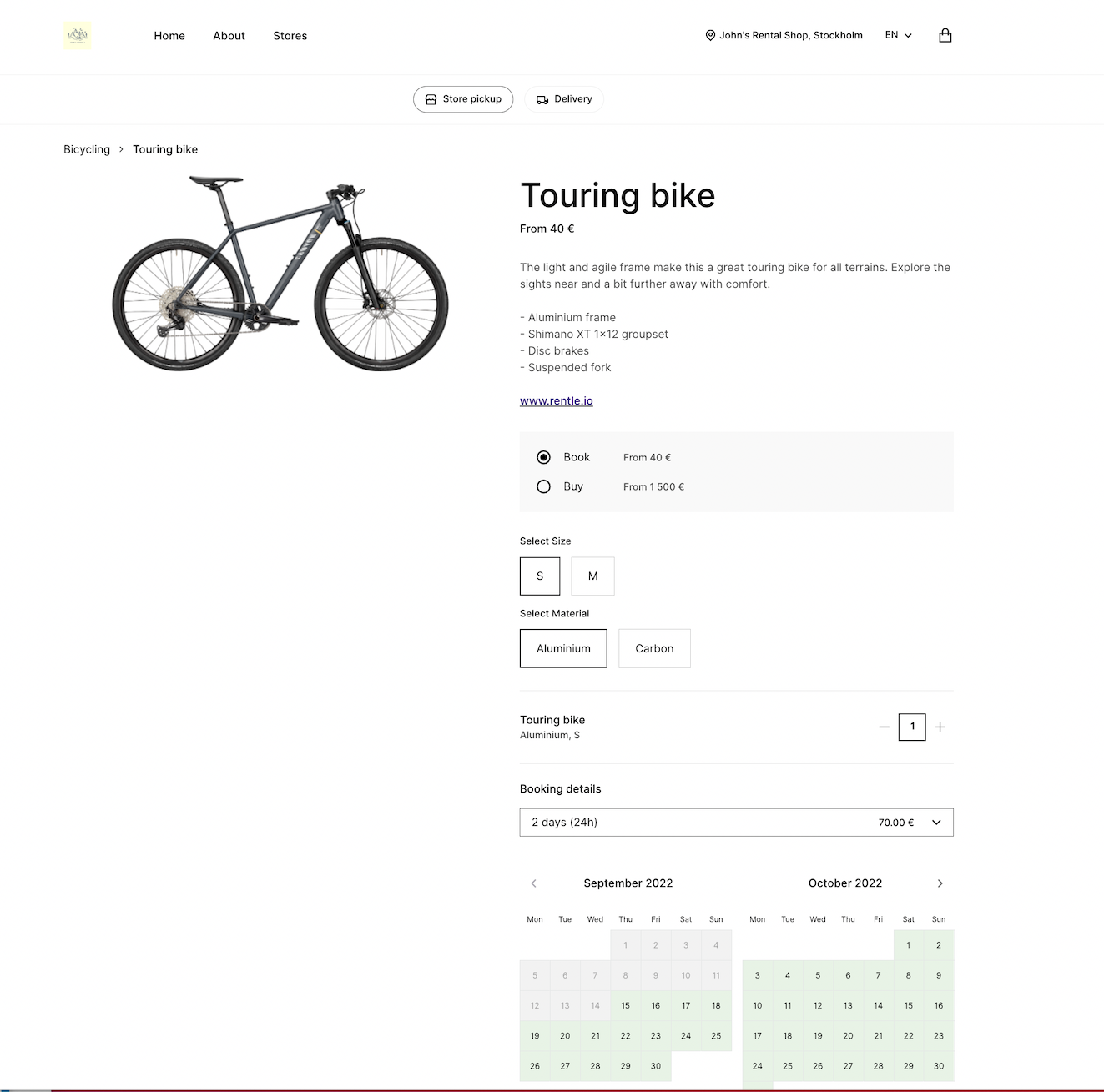1104x1092 pixels.
Task: Click the shop logo in the header
Action: 77,36
